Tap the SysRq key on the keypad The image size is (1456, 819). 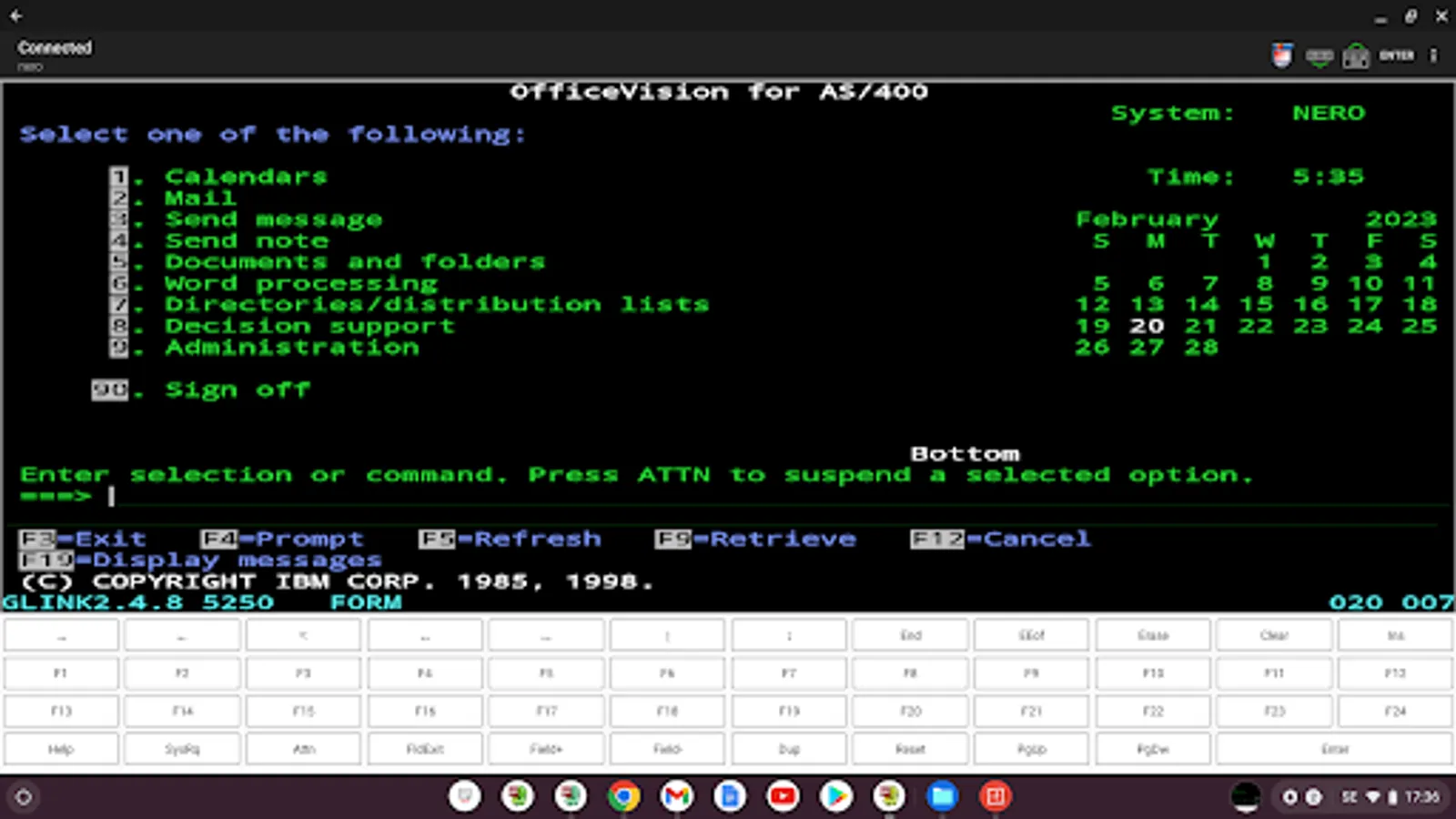182,750
